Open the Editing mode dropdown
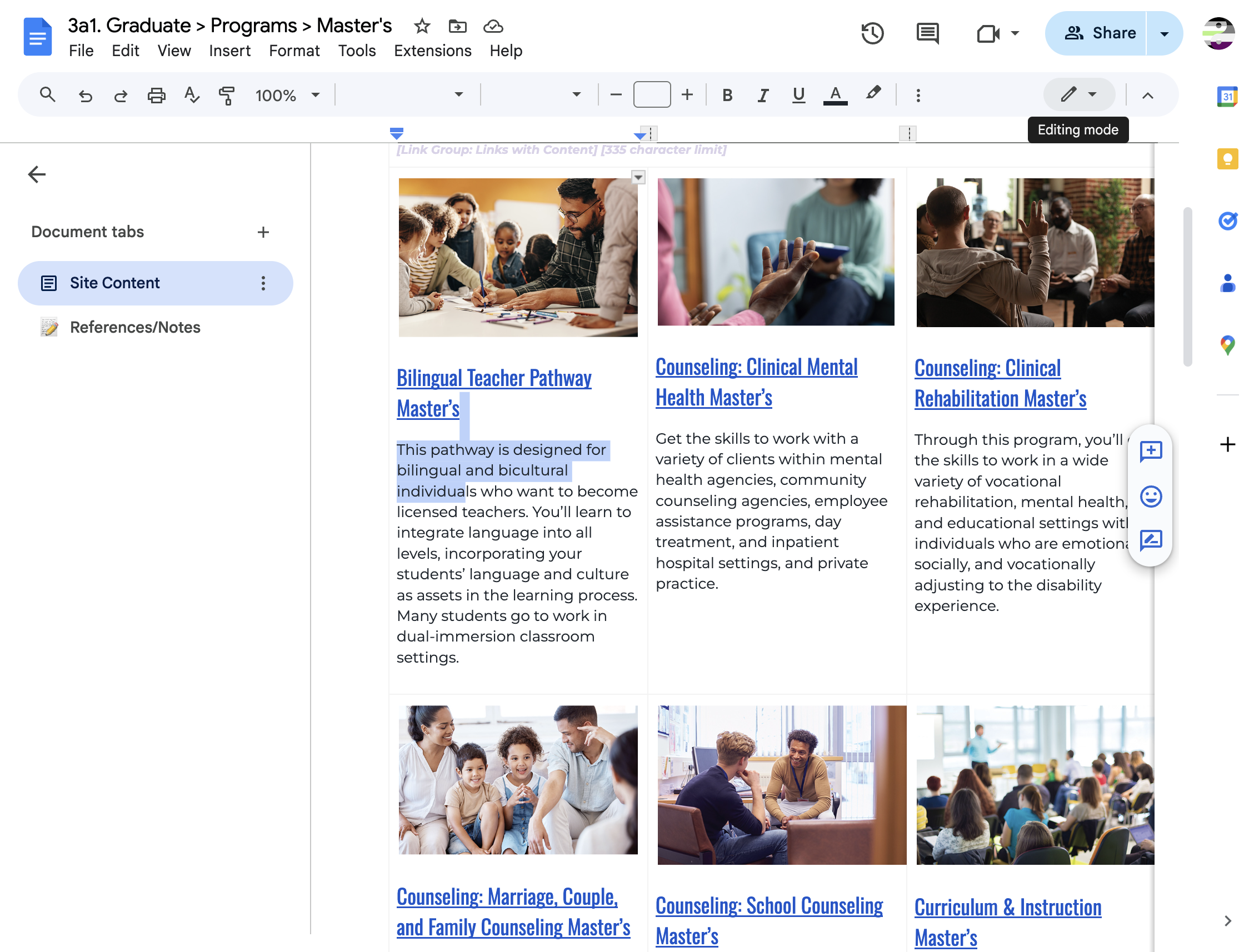The width and height of the screenshot is (1259, 952). tap(1078, 94)
